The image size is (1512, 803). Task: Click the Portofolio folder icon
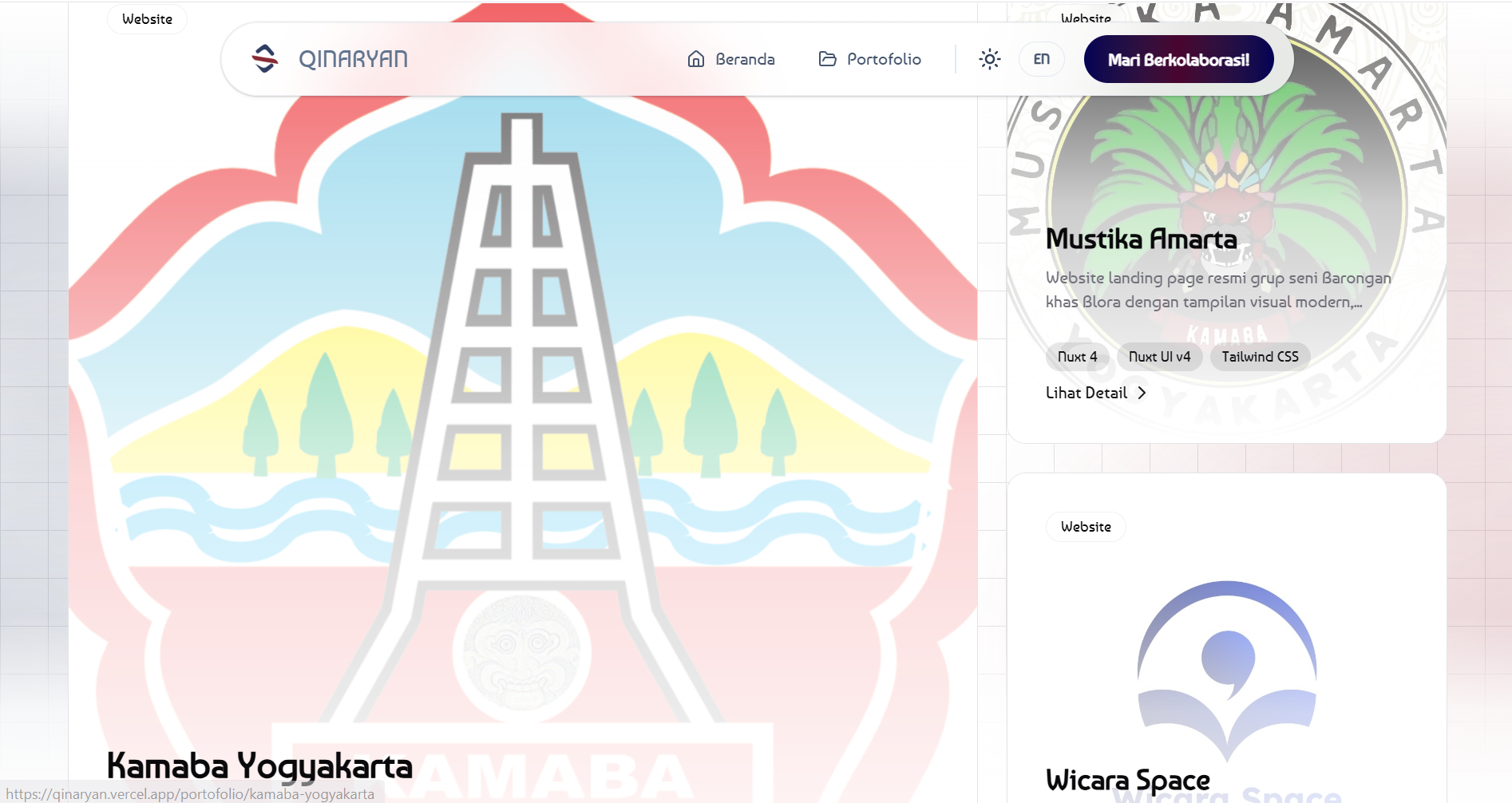828,59
